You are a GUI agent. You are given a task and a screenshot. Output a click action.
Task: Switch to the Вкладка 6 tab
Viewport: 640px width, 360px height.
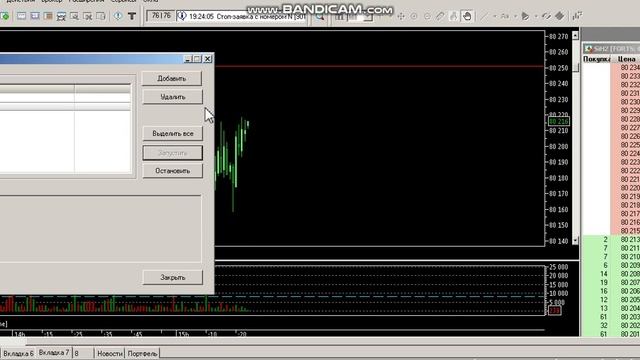[18, 353]
